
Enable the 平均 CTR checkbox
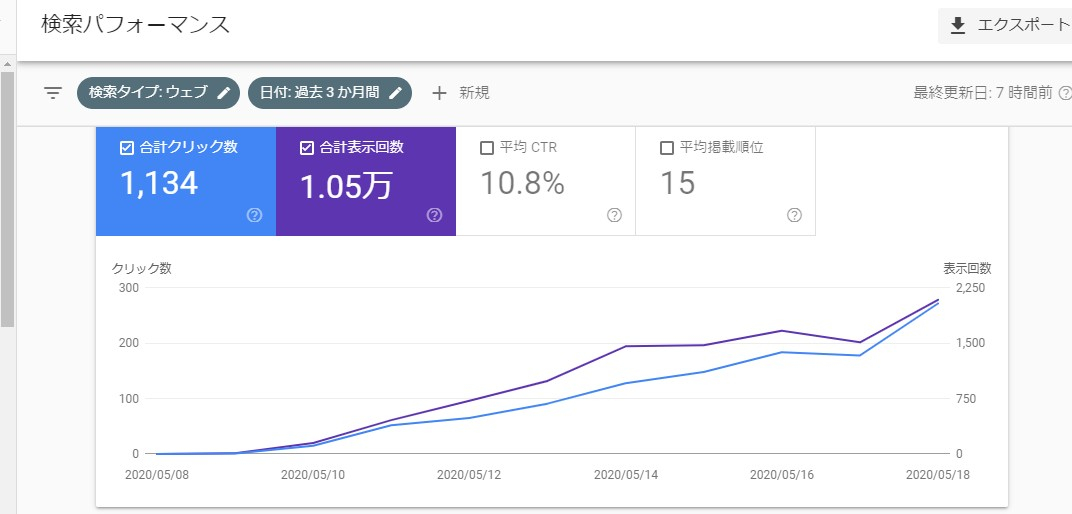(487, 148)
